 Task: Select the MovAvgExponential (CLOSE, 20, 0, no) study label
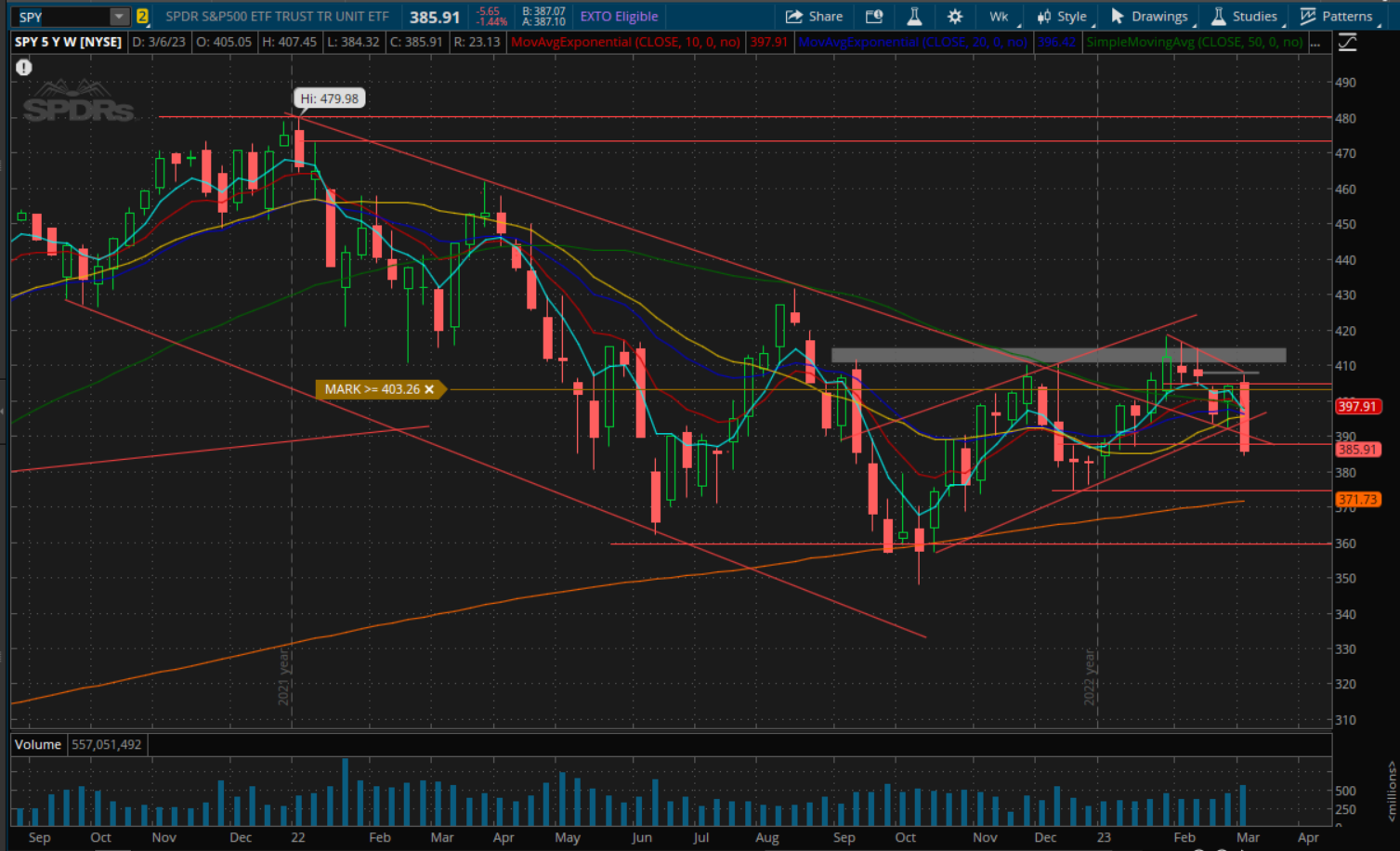[913, 42]
